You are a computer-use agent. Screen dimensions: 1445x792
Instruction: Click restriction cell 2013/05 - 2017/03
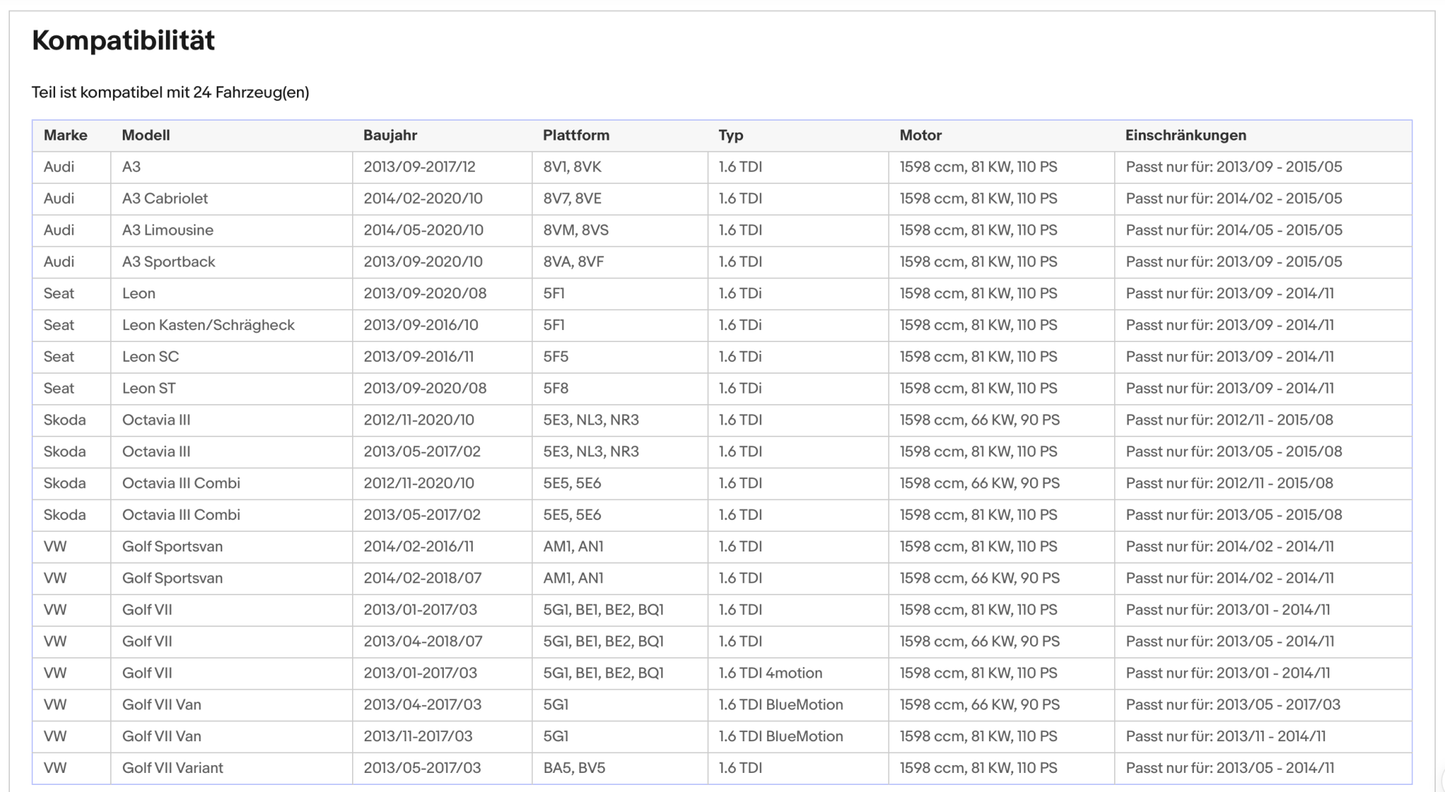click(1263, 705)
